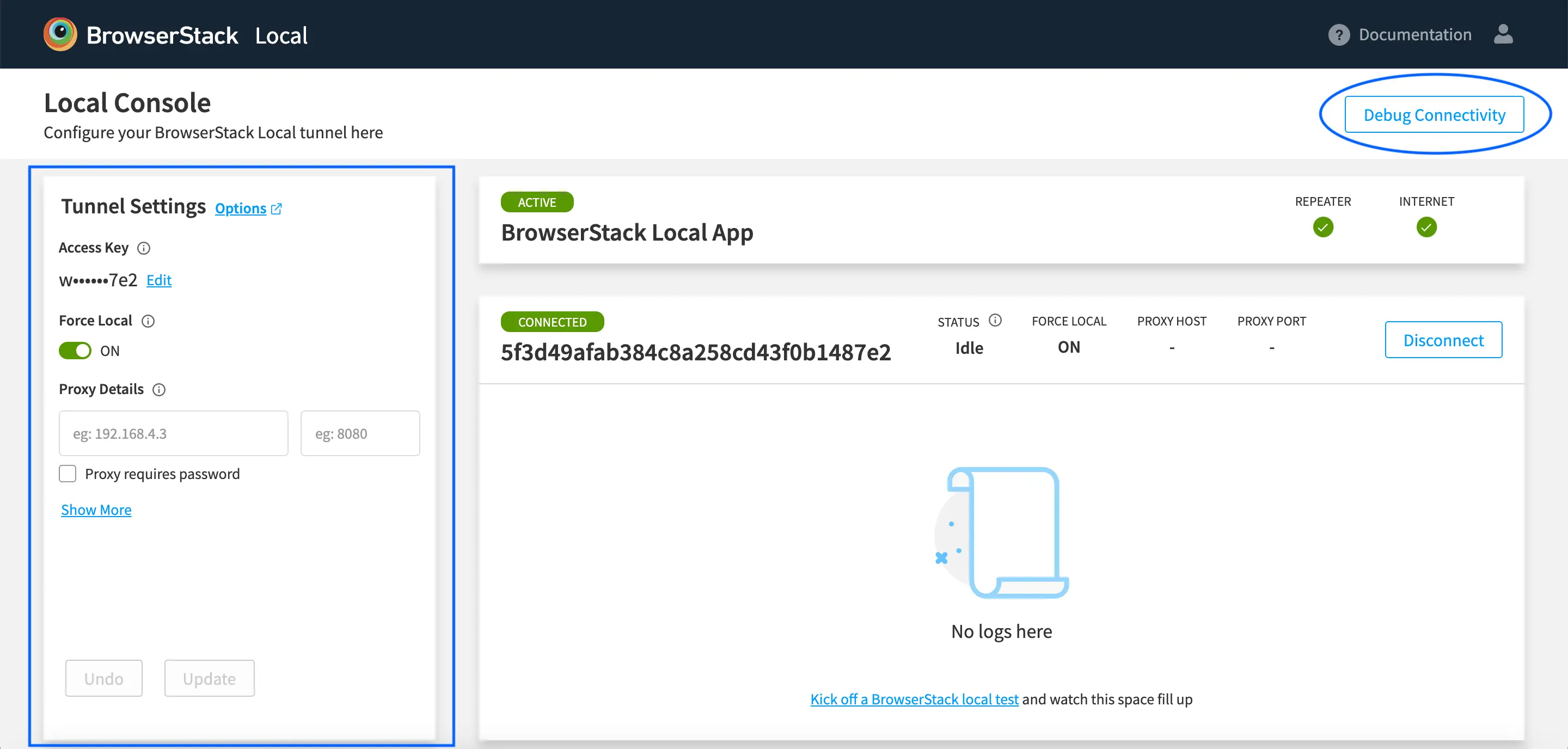This screenshot has height=749, width=1568.
Task: Click the BrowserStack logo icon
Action: (60, 34)
